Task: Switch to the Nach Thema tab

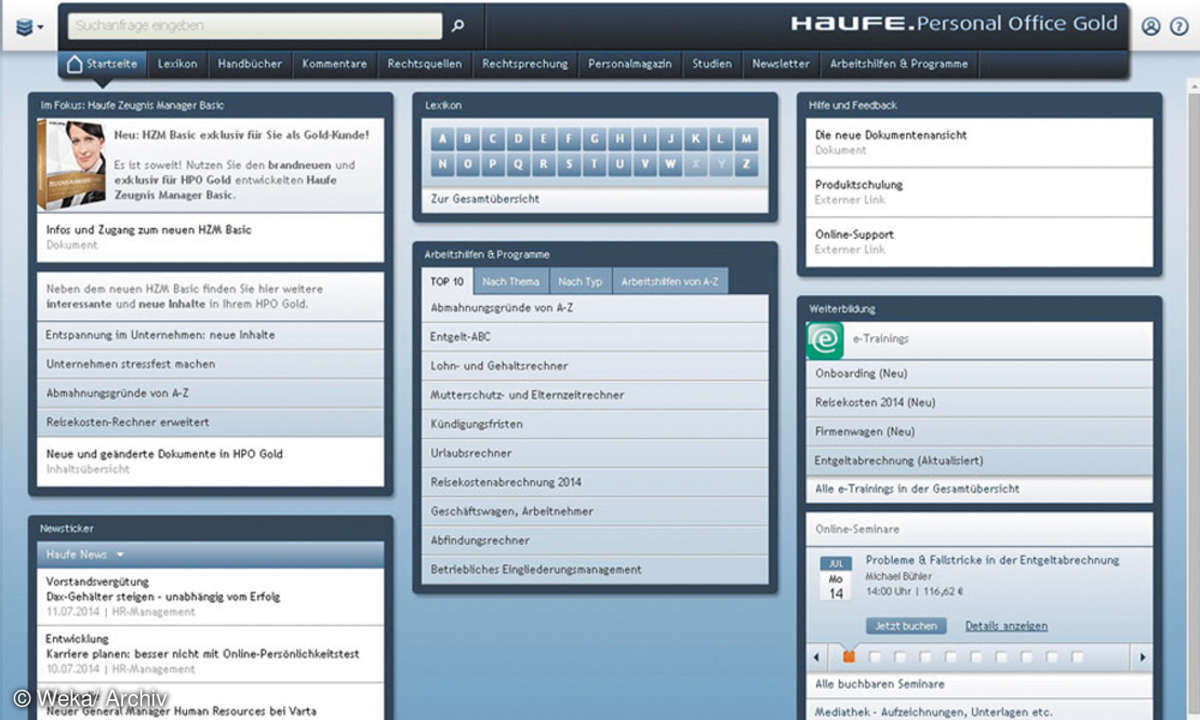Action: [511, 282]
